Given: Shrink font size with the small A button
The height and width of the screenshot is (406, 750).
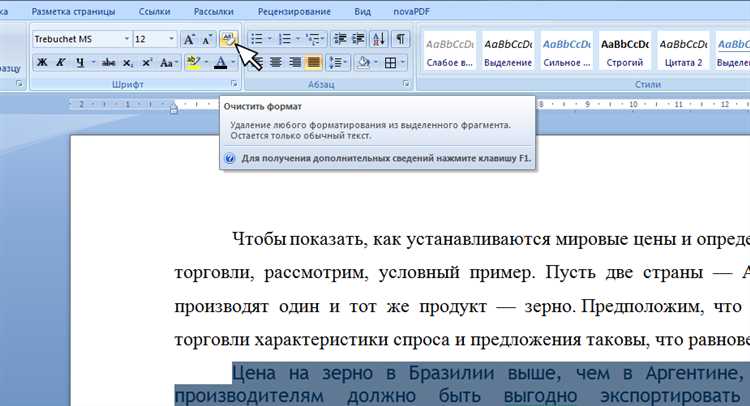Looking at the screenshot, I should [207, 39].
